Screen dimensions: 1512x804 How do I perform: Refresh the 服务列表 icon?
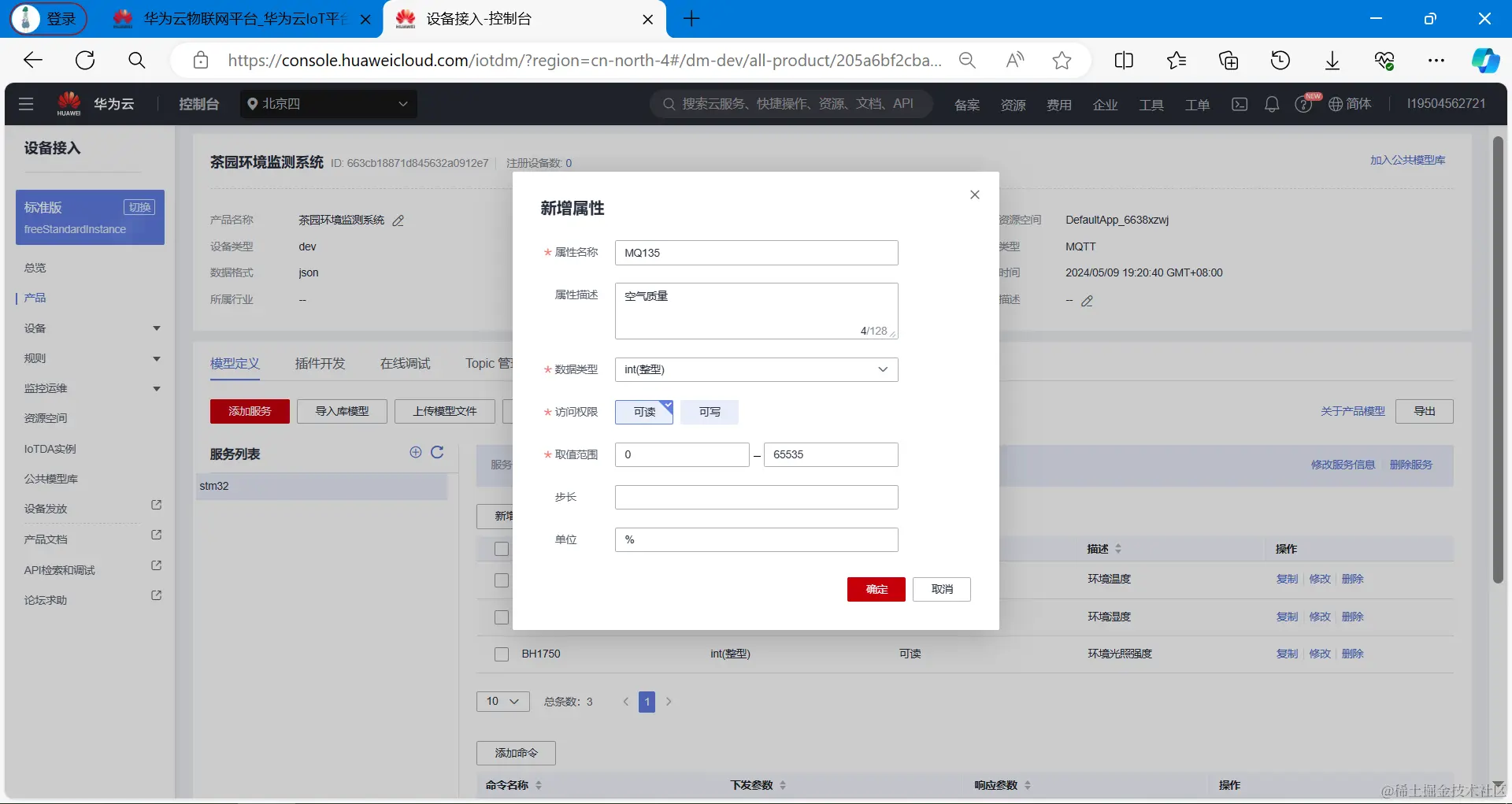click(x=437, y=452)
